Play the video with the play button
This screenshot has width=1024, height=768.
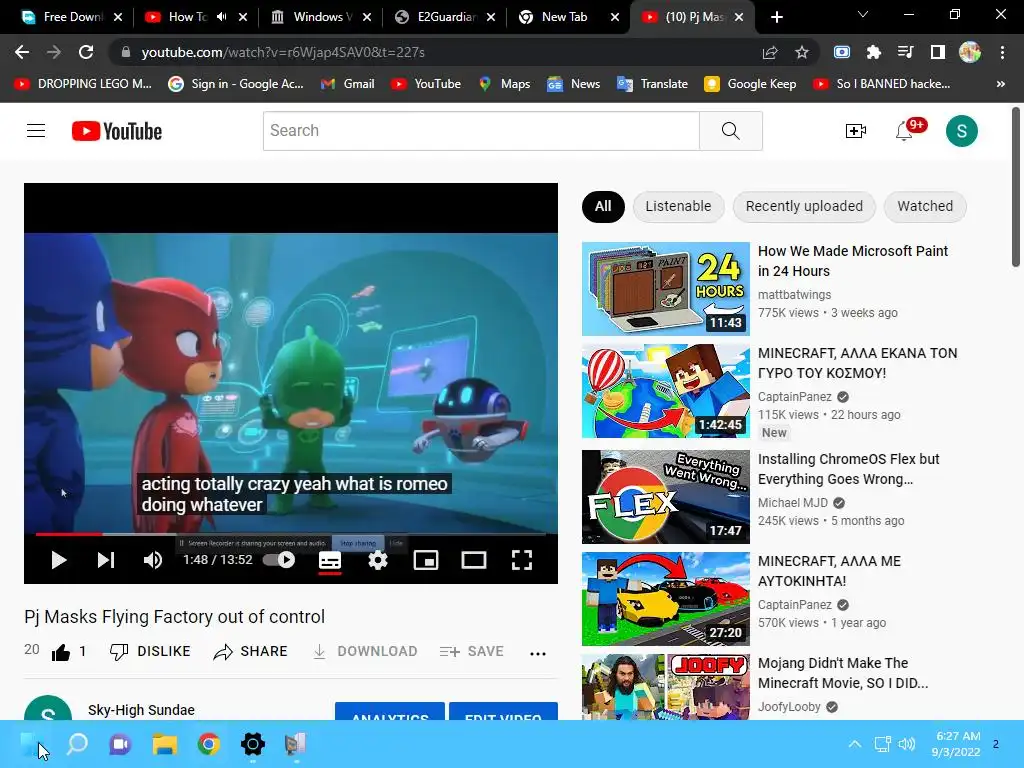coord(59,560)
